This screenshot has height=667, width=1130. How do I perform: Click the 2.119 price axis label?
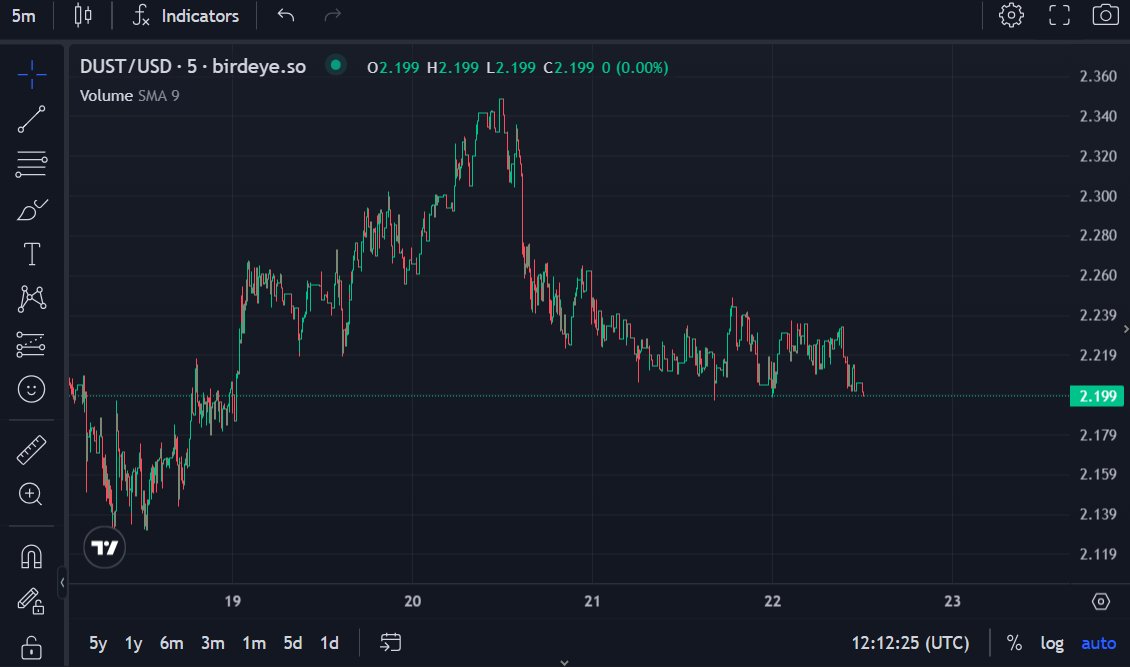[x=1098, y=554]
